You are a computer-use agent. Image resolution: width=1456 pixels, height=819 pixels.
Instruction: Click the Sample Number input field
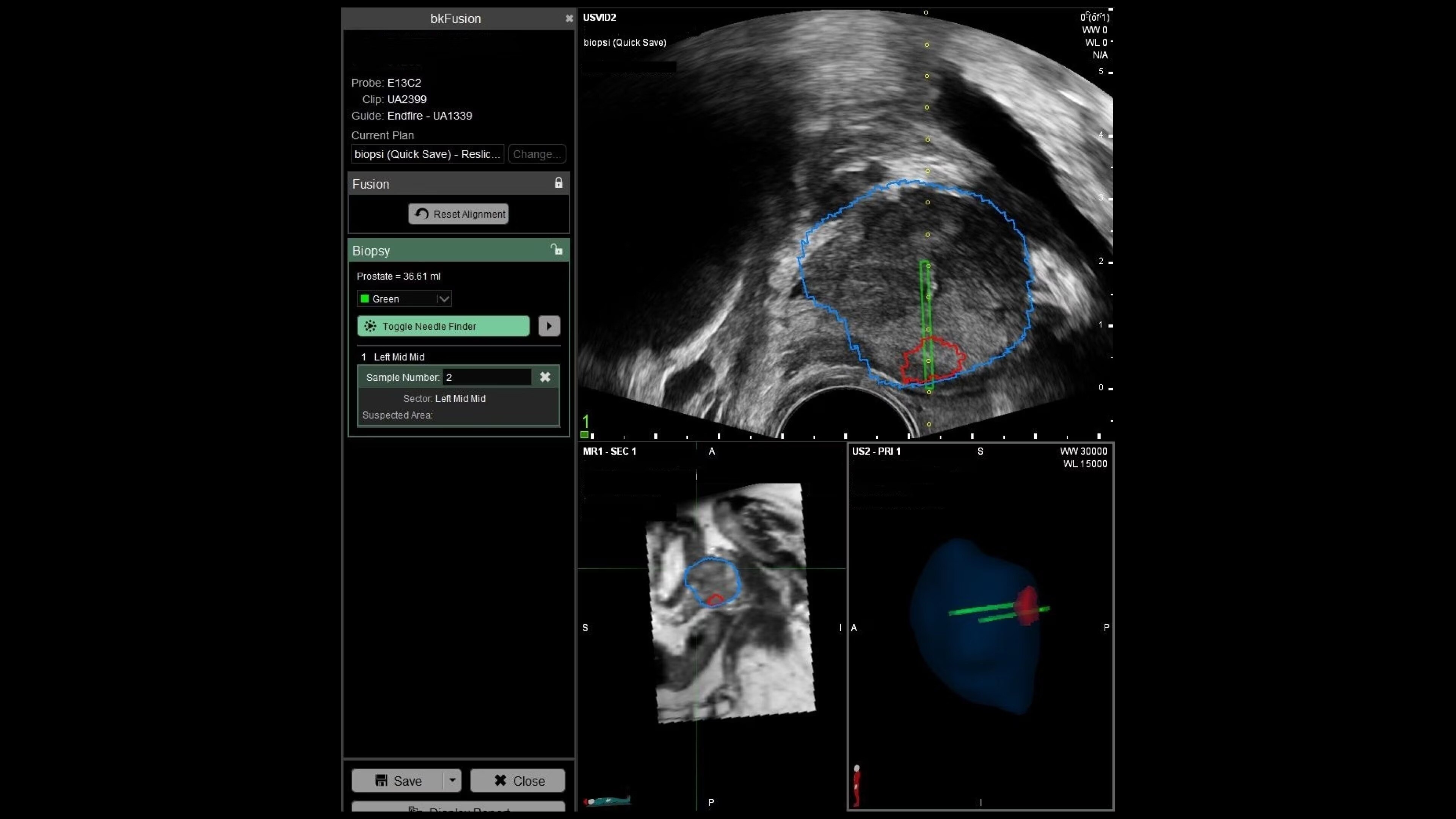pyautogui.click(x=486, y=377)
